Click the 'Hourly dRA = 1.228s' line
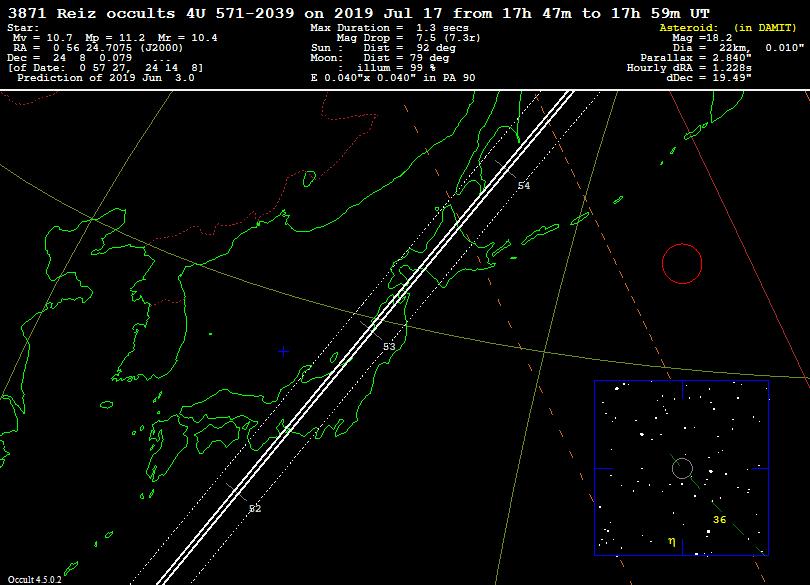 click(689, 68)
